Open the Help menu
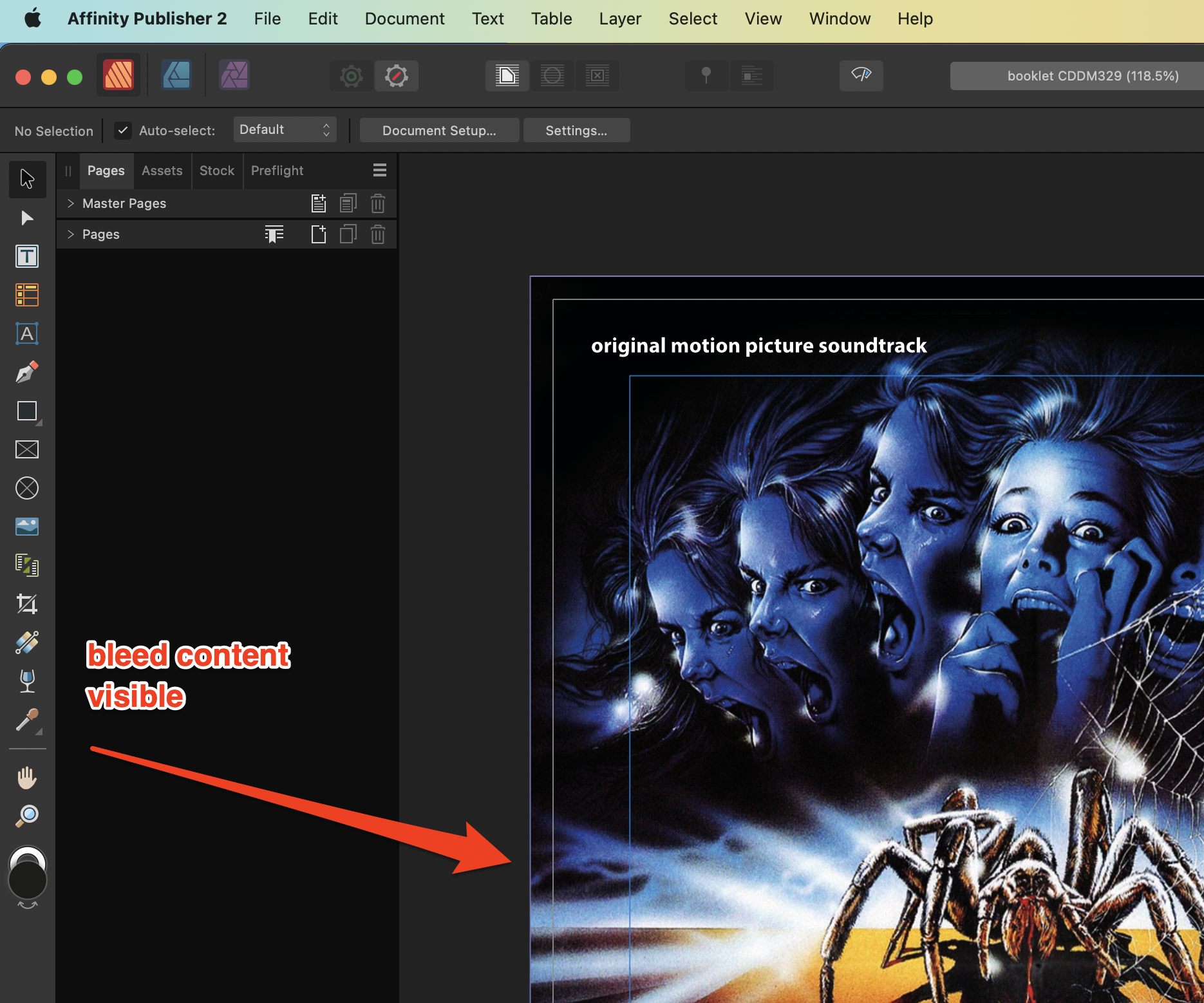This screenshot has width=1204, height=1003. pyautogui.click(x=915, y=19)
